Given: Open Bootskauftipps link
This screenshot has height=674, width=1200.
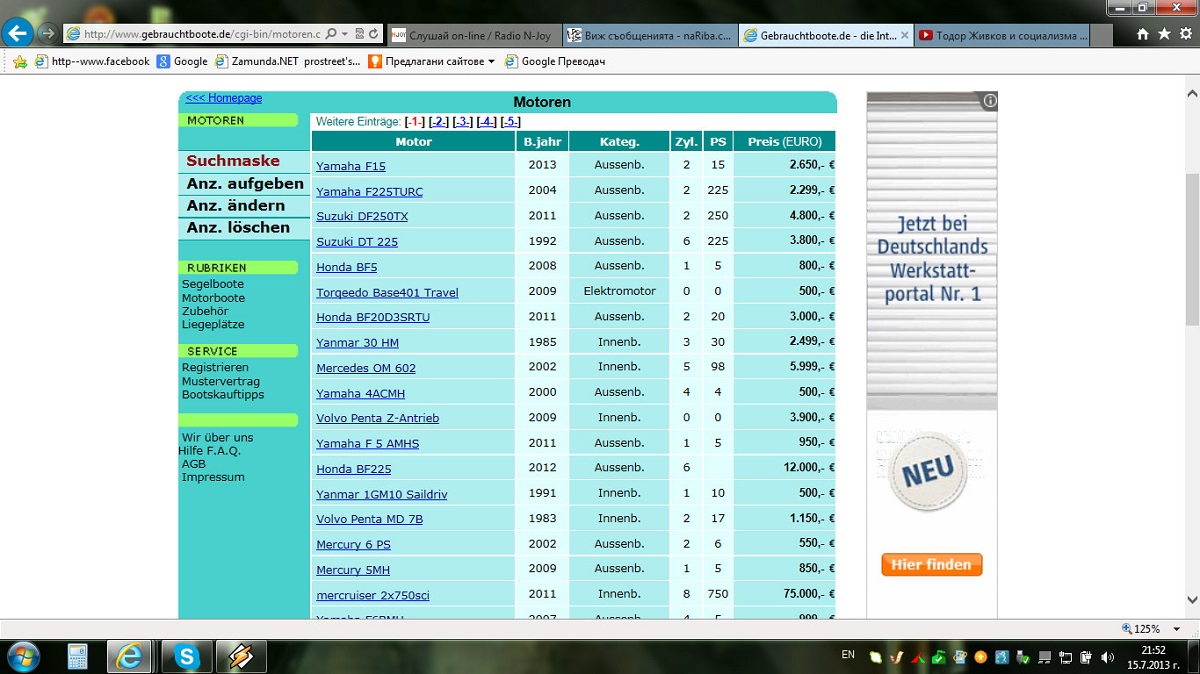Looking at the screenshot, I should pos(223,394).
